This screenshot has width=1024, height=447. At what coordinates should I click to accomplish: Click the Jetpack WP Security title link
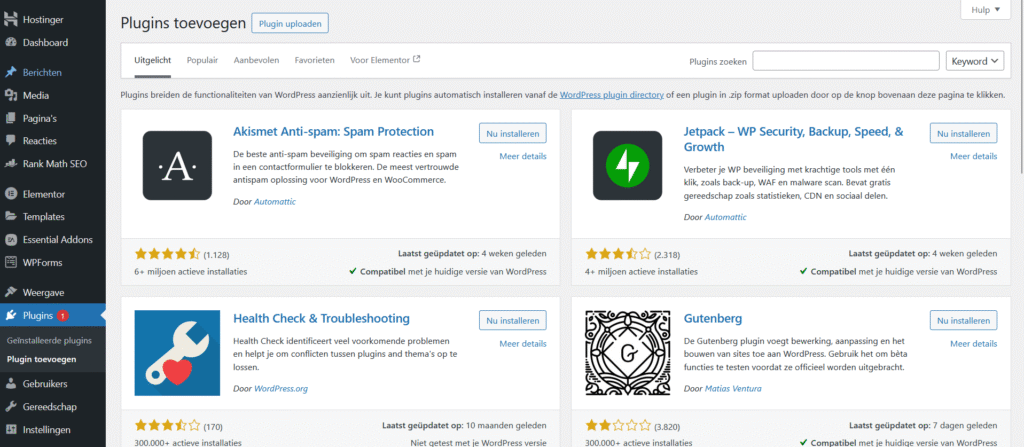pos(793,139)
